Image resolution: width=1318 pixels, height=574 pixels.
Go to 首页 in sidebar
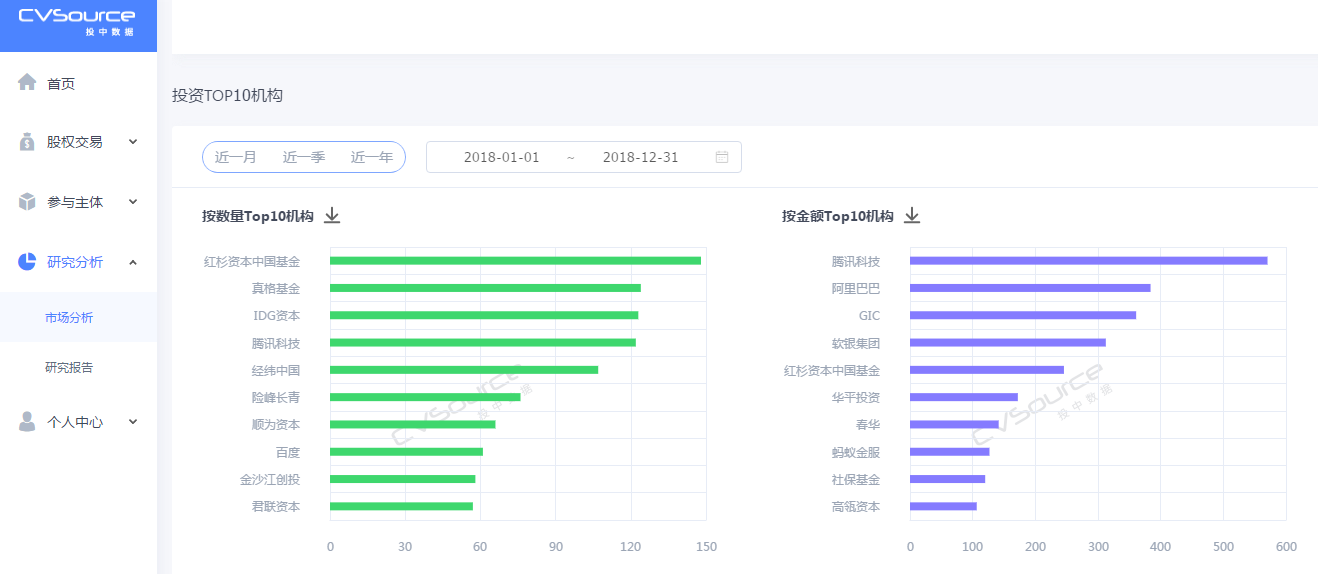point(61,84)
